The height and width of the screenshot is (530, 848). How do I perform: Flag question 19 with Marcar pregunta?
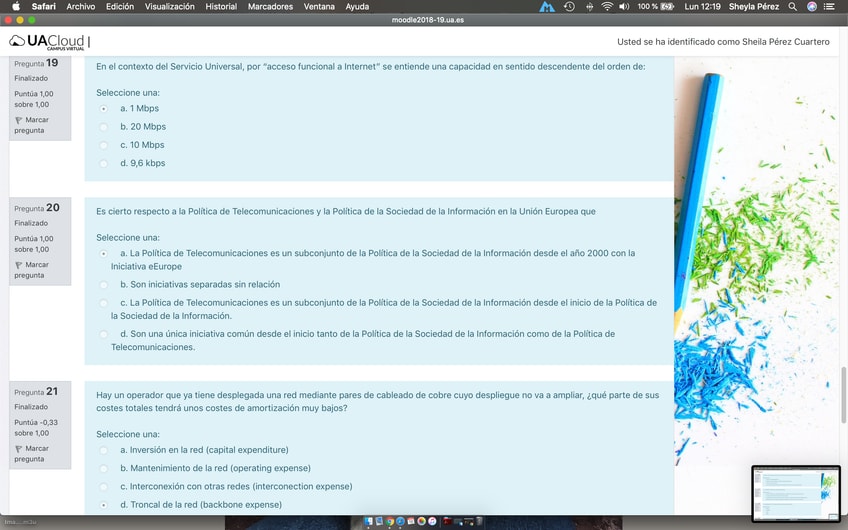(x=31, y=125)
